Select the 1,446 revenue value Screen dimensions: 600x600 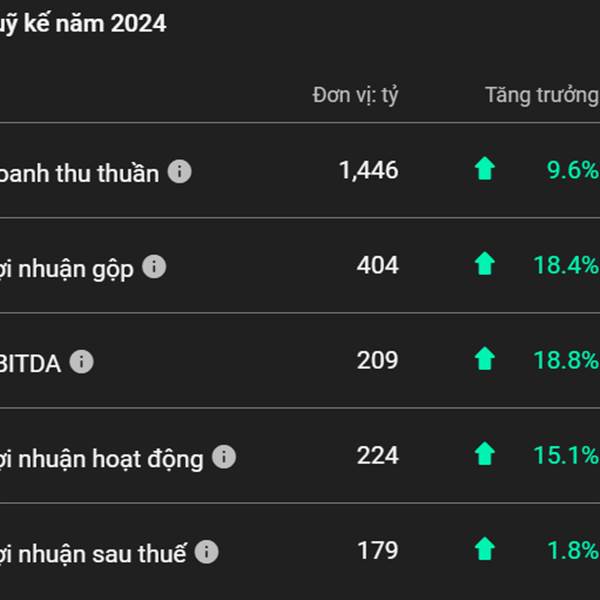coord(369,170)
